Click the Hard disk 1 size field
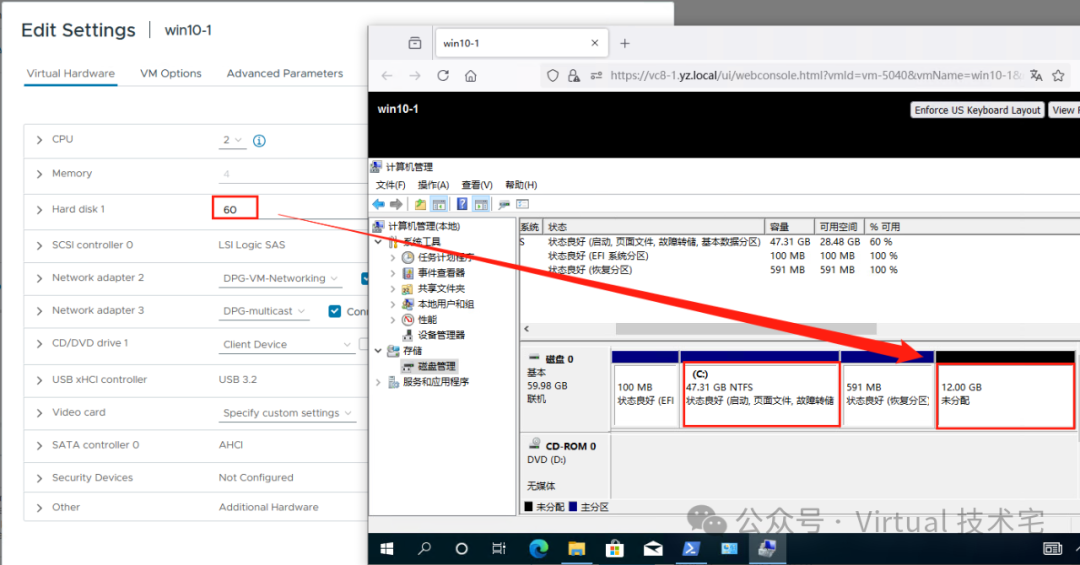1080x565 pixels. click(235, 209)
